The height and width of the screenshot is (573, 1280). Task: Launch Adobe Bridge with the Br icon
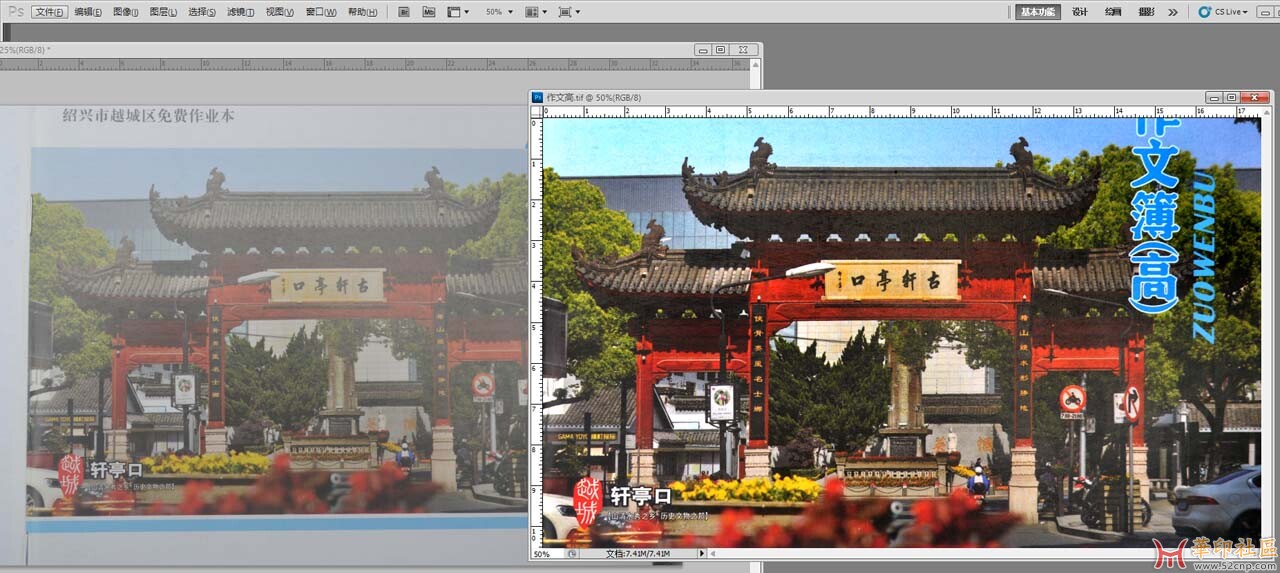coord(403,12)
